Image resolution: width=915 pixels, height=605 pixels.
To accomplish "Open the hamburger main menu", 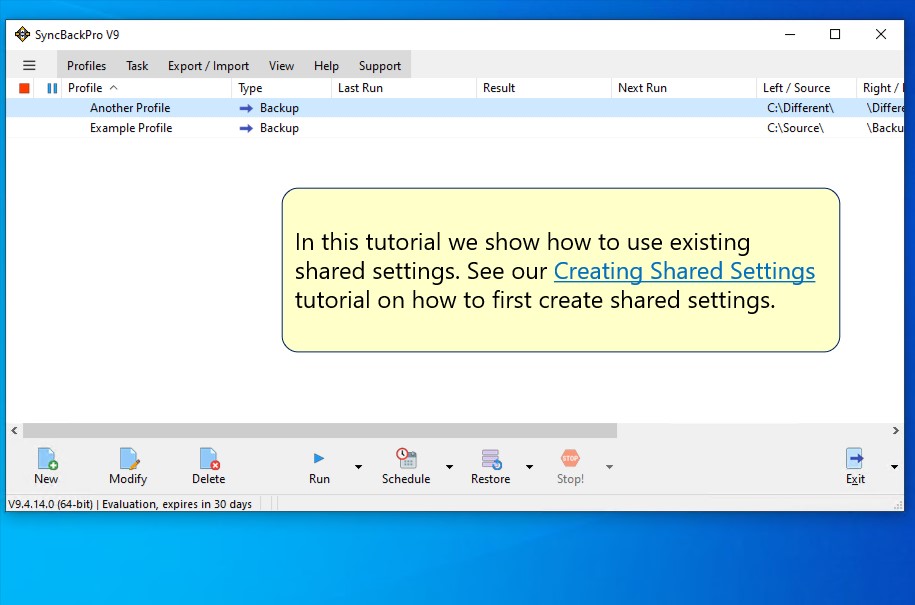I will pyautogui.click(x=29, y=65).
